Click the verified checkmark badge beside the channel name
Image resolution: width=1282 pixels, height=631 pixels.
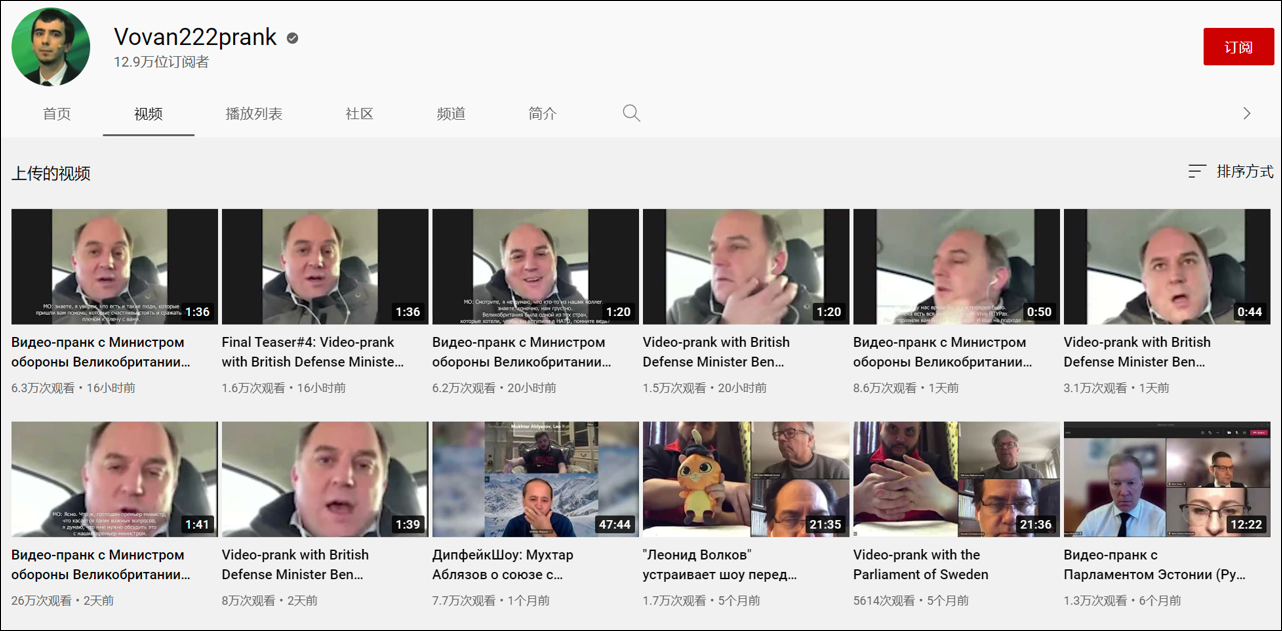point(292,38)
